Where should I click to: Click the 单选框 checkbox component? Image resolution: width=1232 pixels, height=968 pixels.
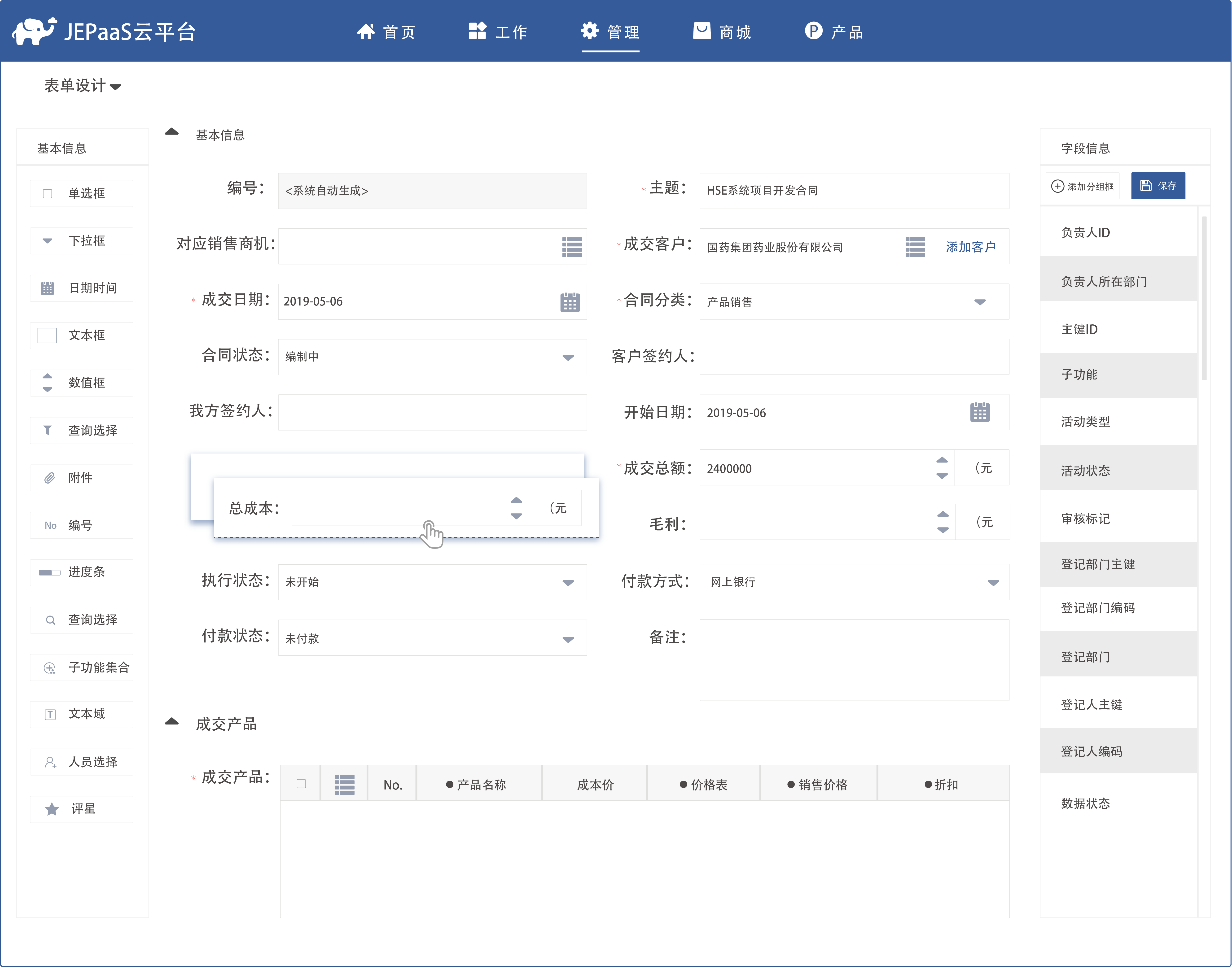81,193
